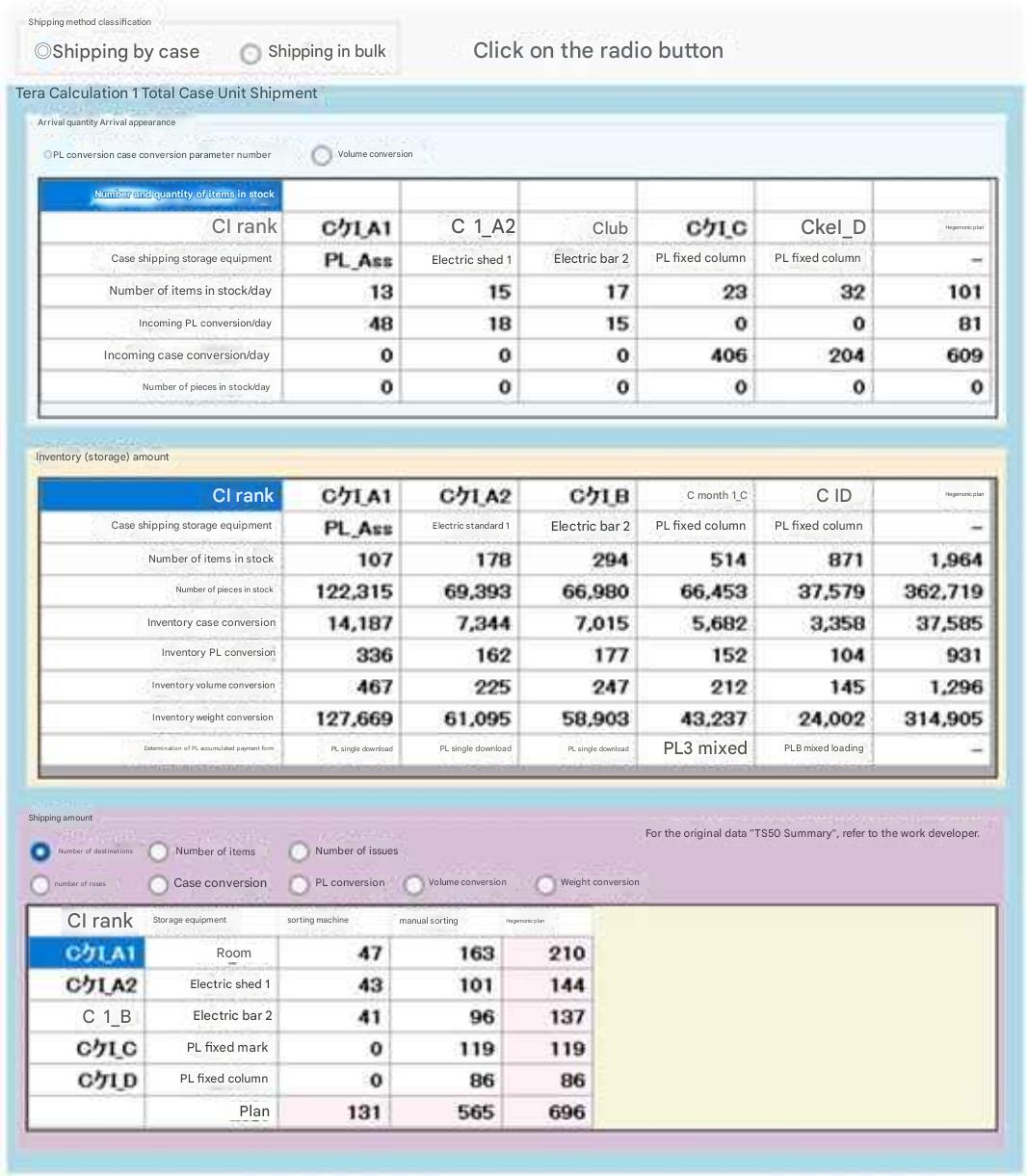Enable the 'Weight conversion' radio option
Image resolution: width=1027 pixels, height=1176 pixels.
coord(545,884)
